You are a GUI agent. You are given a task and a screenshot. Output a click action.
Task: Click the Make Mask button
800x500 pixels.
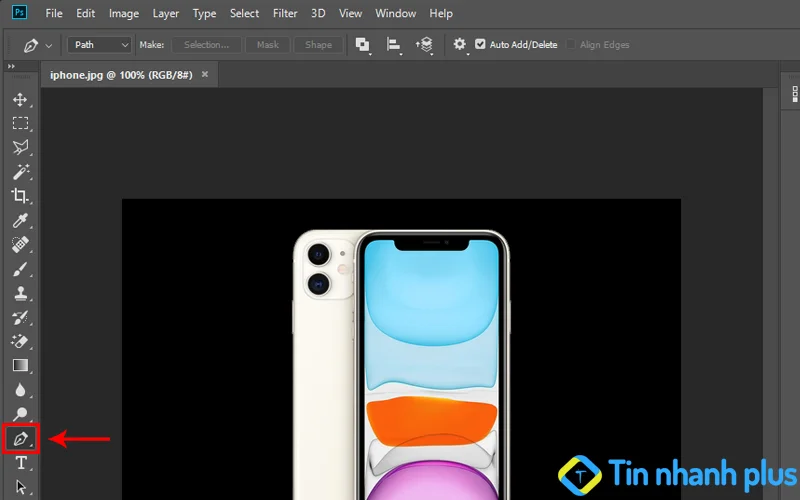[268, 45]
